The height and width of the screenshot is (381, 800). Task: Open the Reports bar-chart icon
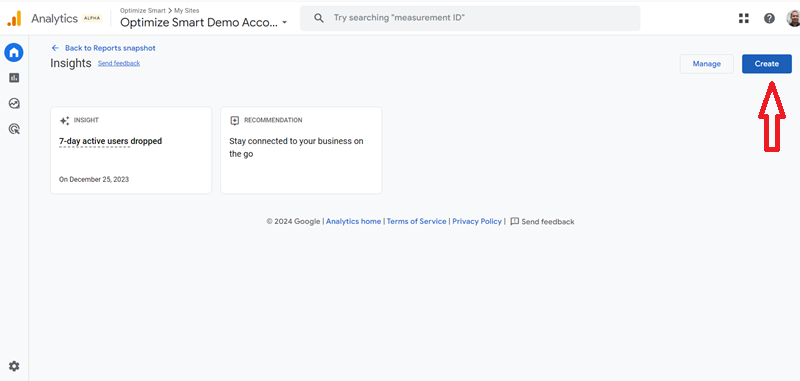tap(14, 78)
